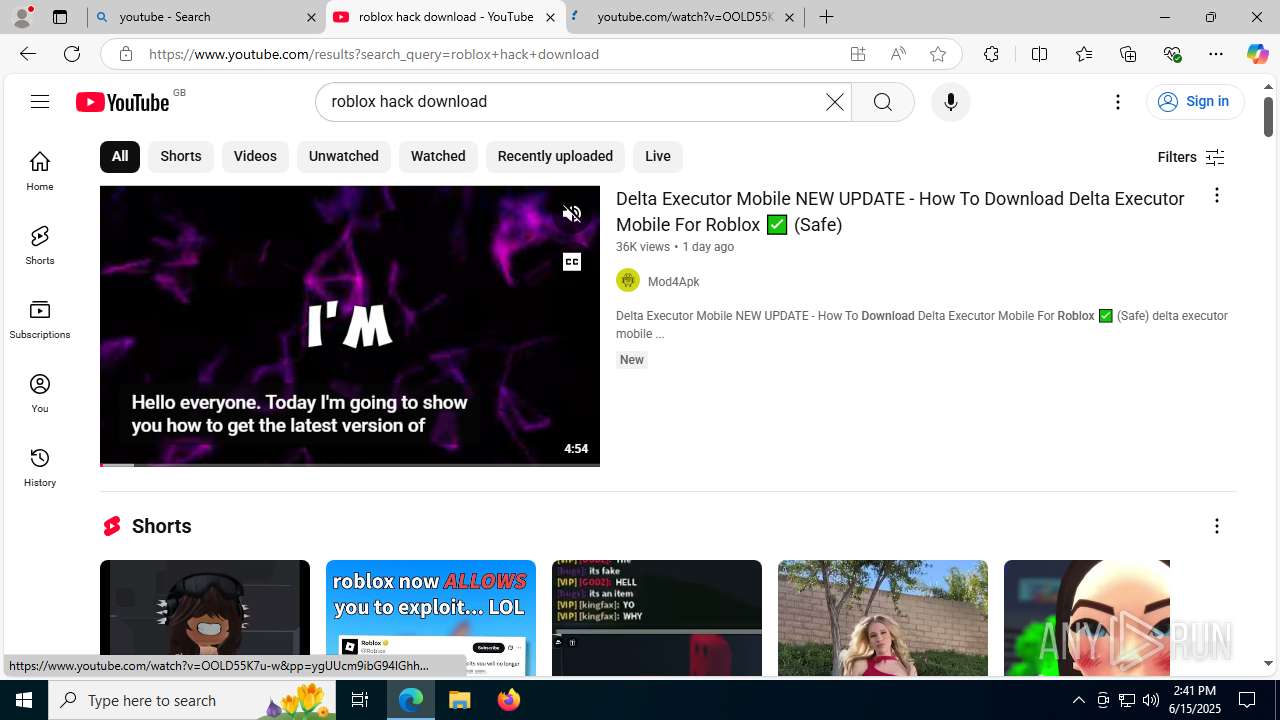Open the search Filters panel
The image size is (1280, 720).
tap(1191, 157)
